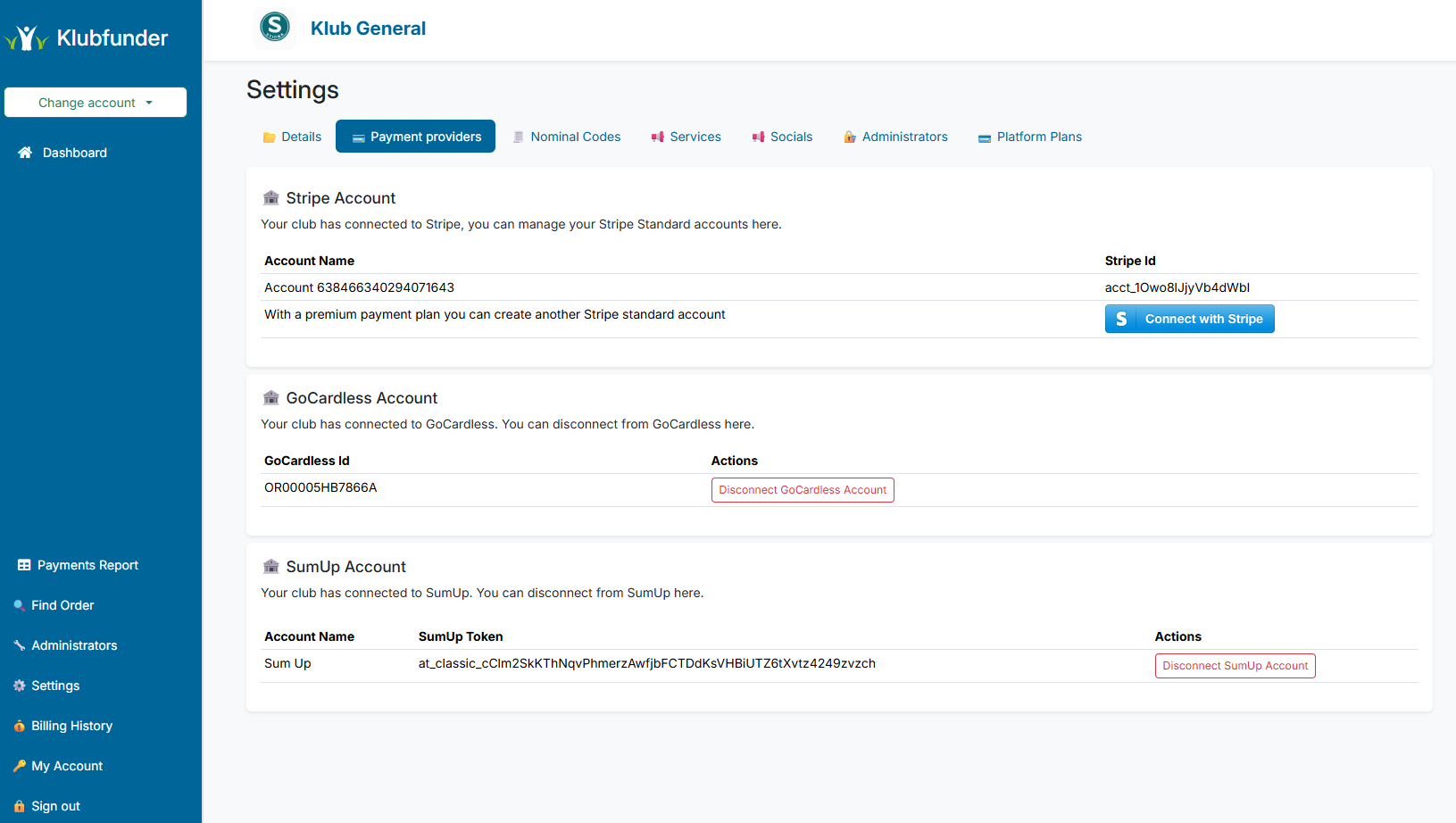Screen dimensions: 1456x823
Task: Open the Change account dropdown
Action: pos(95,102)
